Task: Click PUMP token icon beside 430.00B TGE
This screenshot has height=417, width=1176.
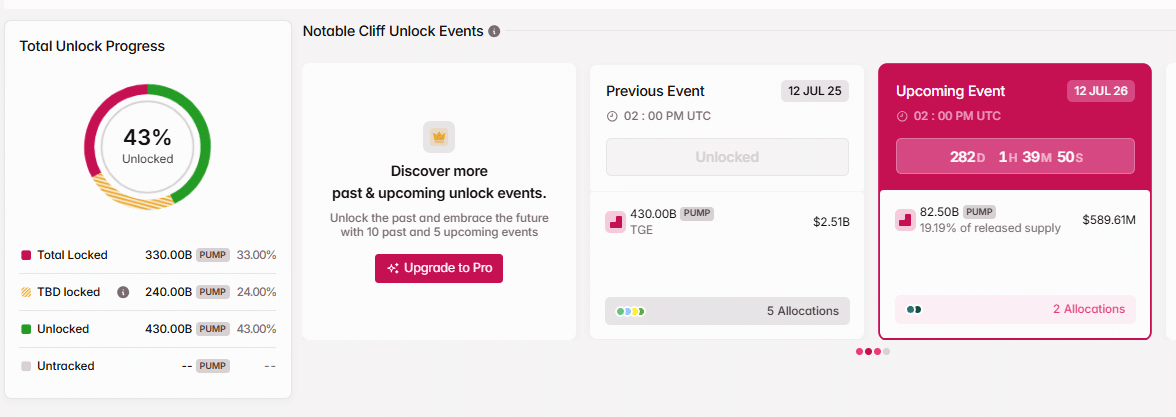Action: coord(616,222)
